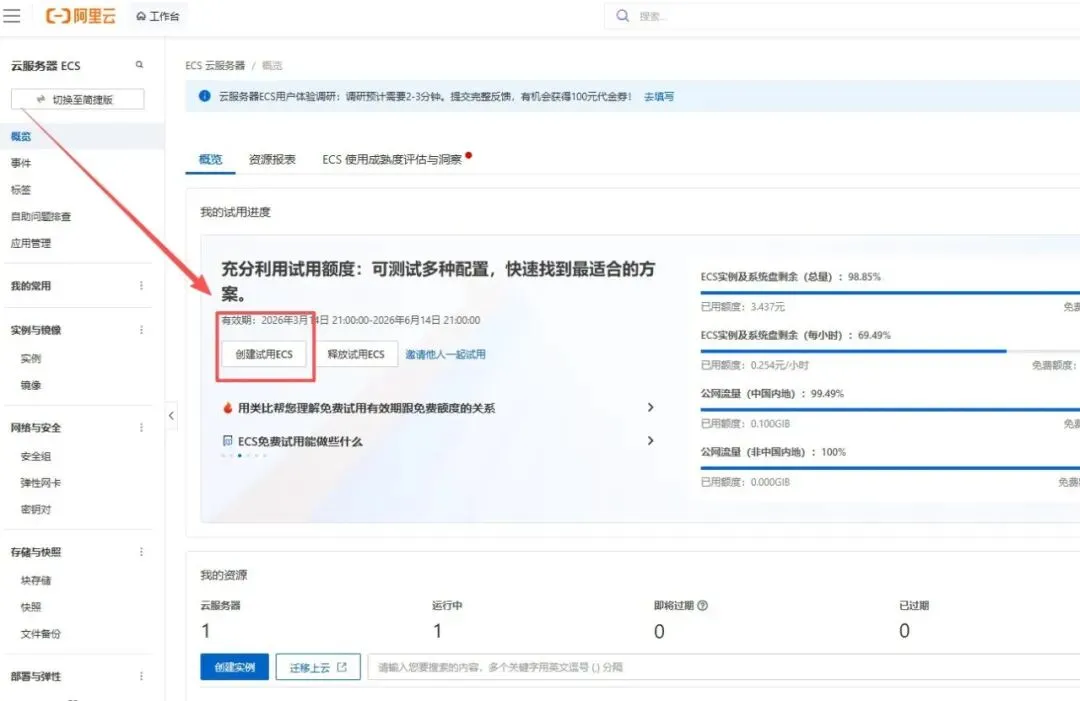The image size is (1080, 701).
Task: Open the 工作台 workbench home
Action: click(158, 16)
